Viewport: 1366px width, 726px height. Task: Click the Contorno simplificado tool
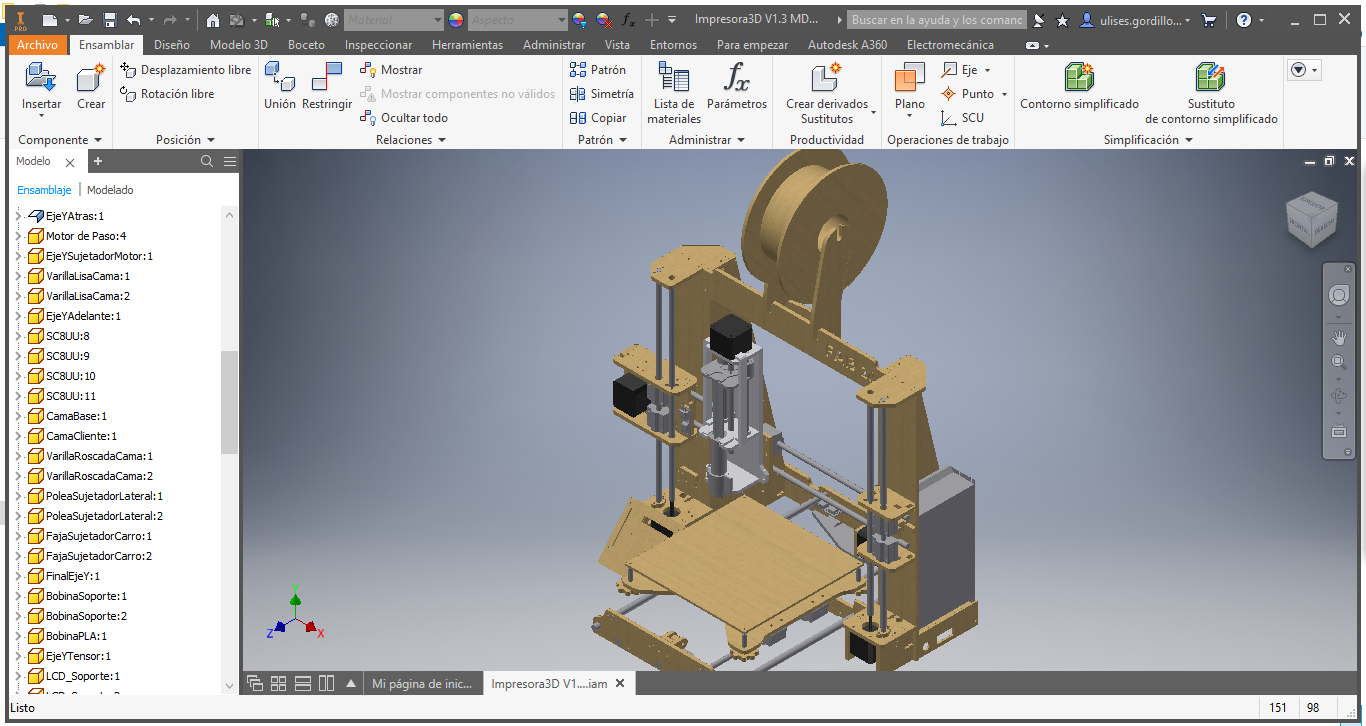coord(1079,87)
